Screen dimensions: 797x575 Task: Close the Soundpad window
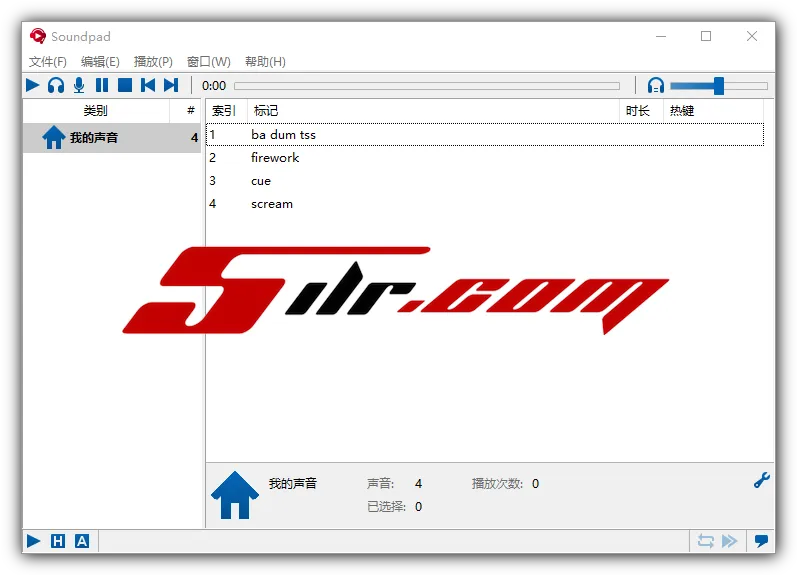tap(752, 36)
